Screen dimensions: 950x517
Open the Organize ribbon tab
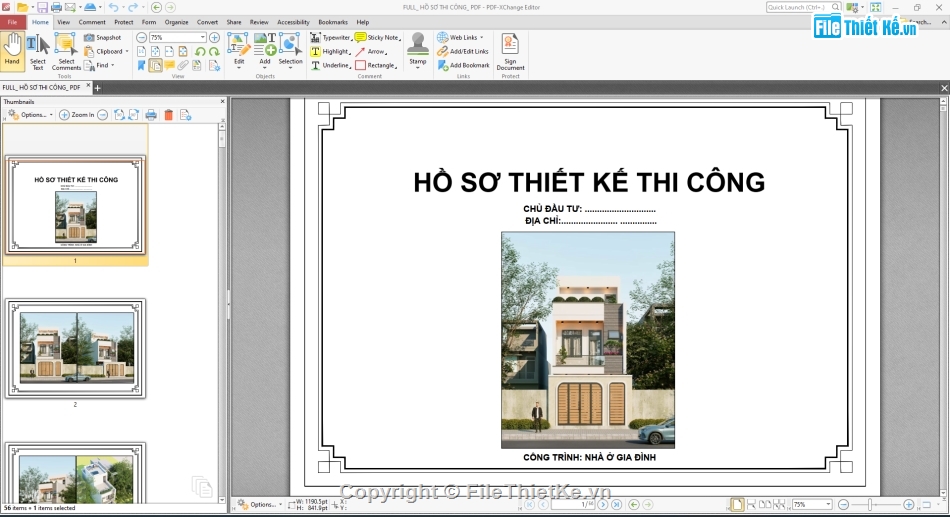pyautogui.click(x=176, y=22)
